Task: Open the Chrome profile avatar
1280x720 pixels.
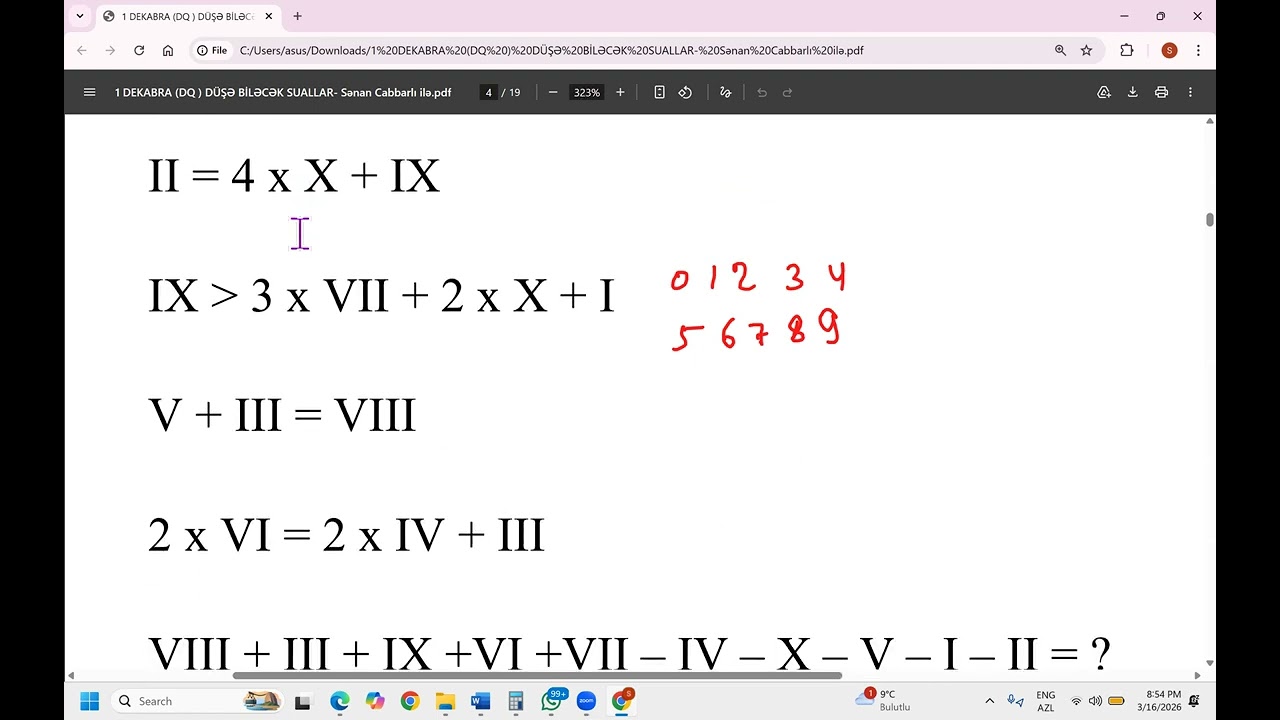Action: click(1169, 50)
